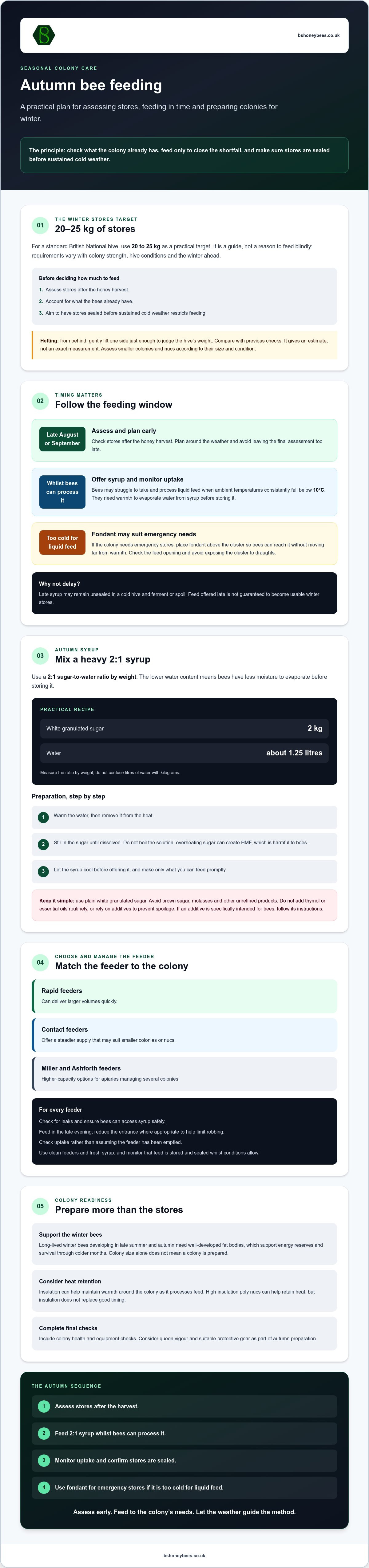369x1568 pixels.
Task: Click preparation step 3 circle icon
Action: click(x=43, y=871)
